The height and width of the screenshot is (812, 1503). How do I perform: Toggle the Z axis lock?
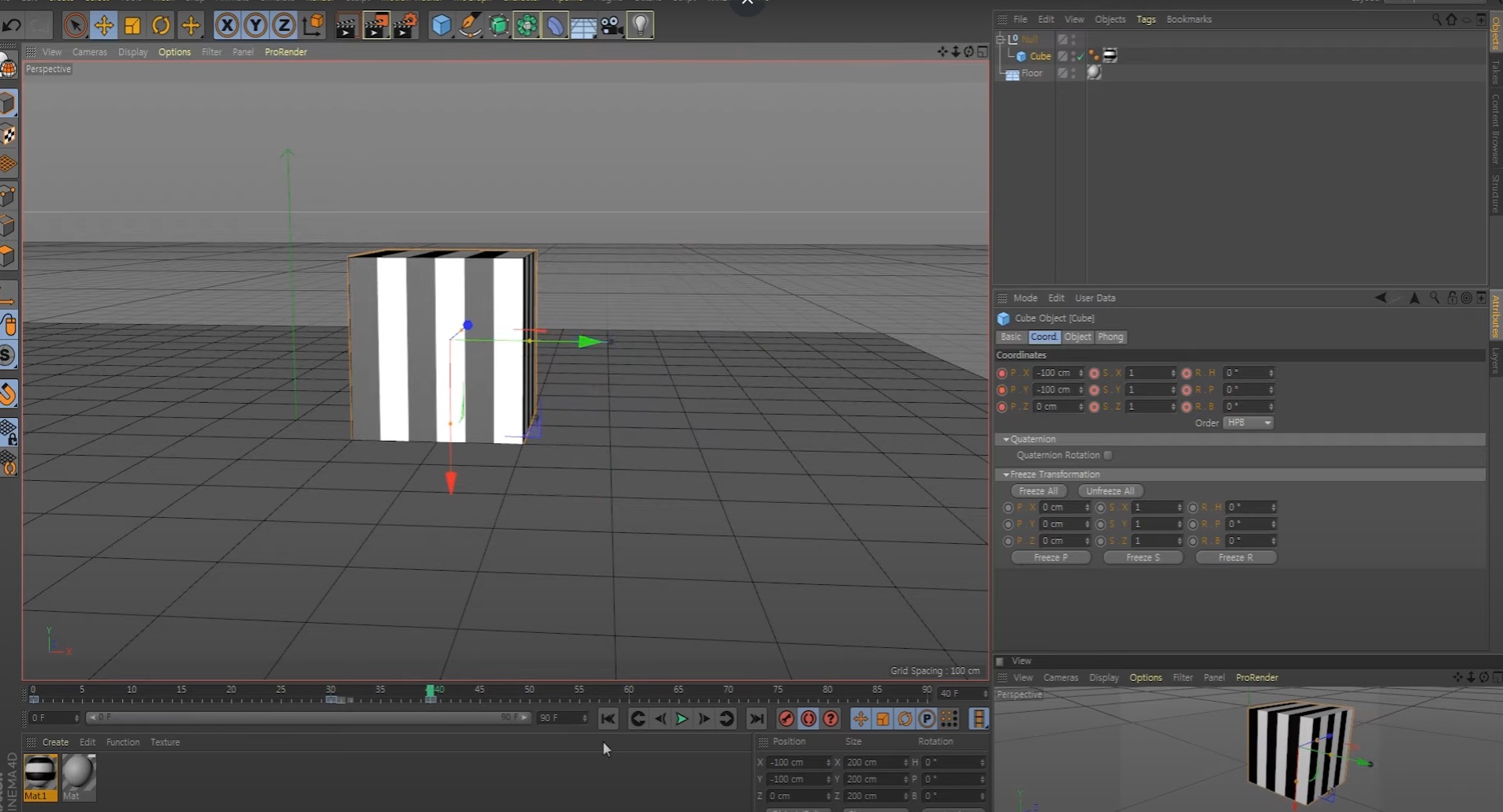point(284,26)
